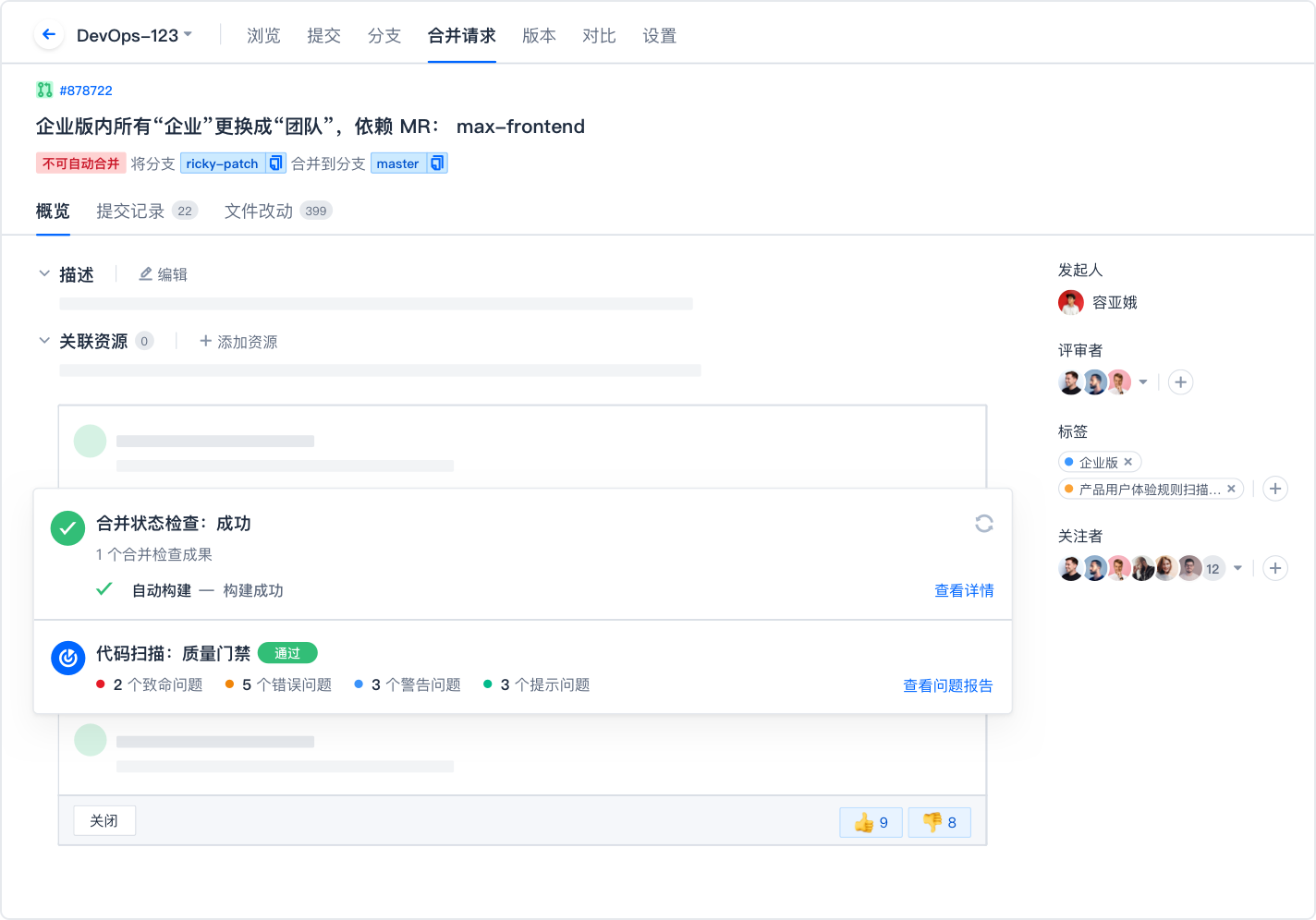Add a new label with plus icon

coord(1275,489)
